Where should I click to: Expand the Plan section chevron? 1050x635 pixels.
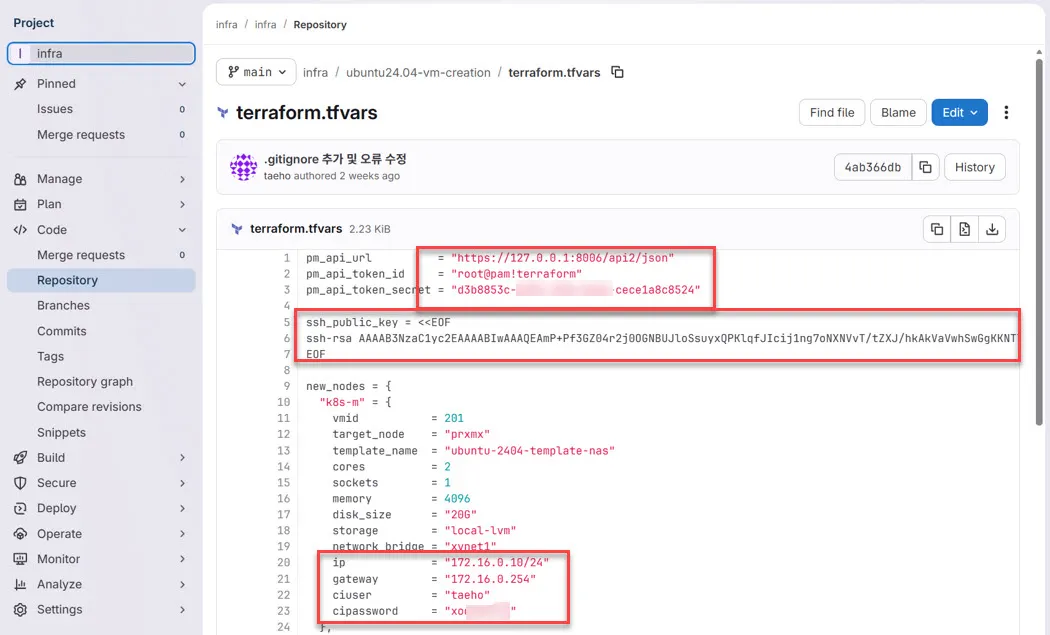click(182, 204)
